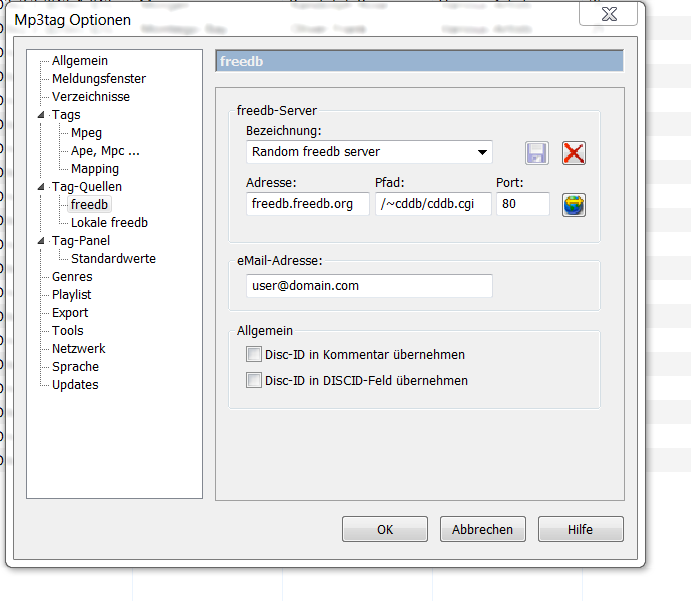Click the Hilfe button
This screenshot has width=691, height=601.
[580, 529]
